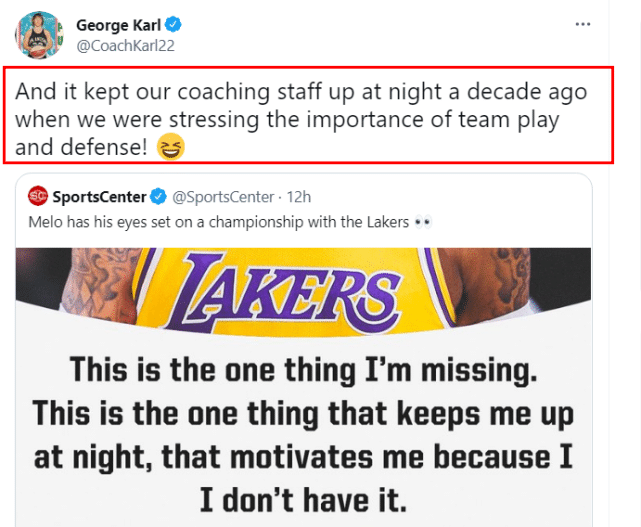Click the laughing emoji ending the tweet
Screen dimensions: 641x527
click(171, 149)
